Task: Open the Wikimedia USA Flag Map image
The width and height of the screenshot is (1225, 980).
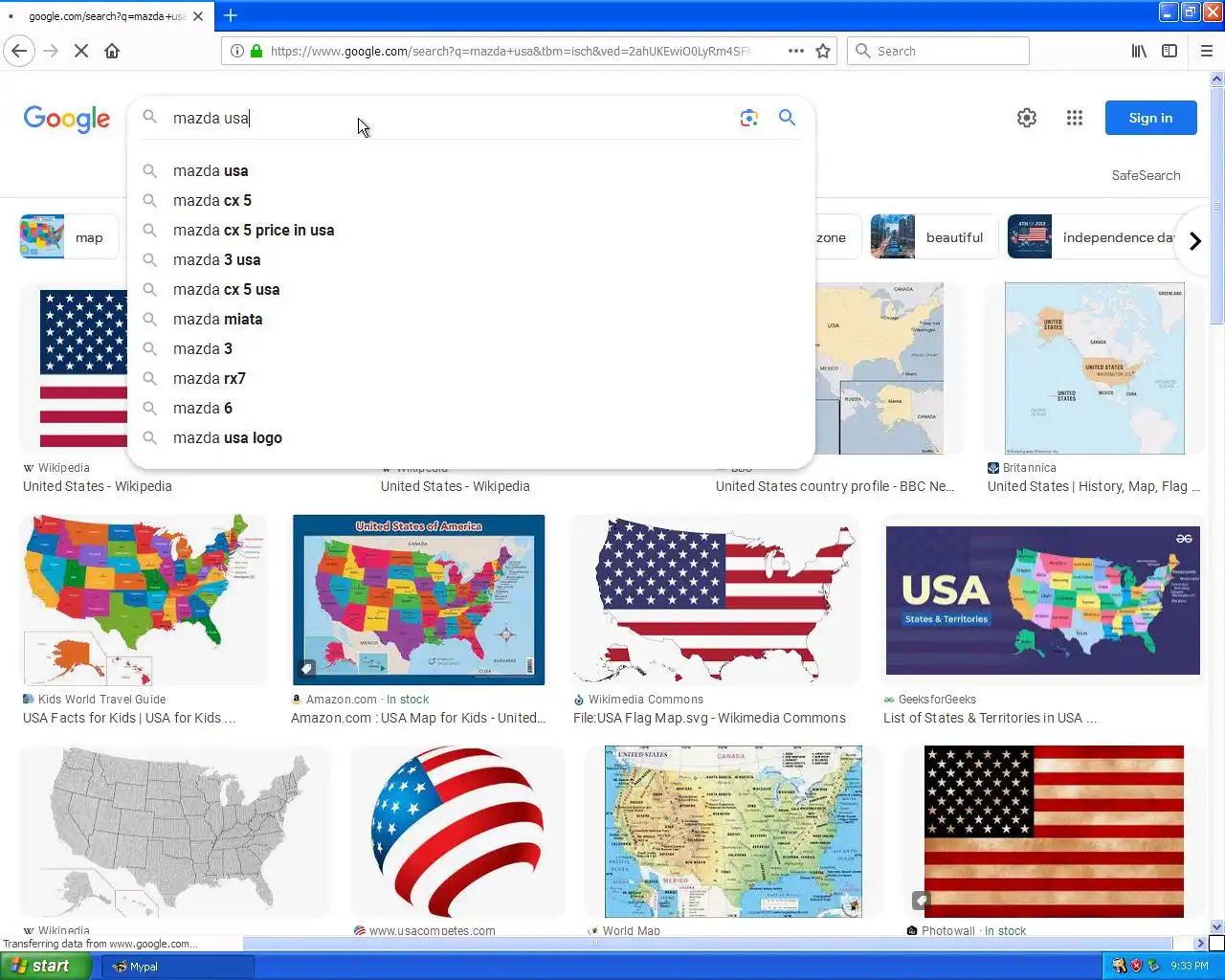Action: coord(715,600)
